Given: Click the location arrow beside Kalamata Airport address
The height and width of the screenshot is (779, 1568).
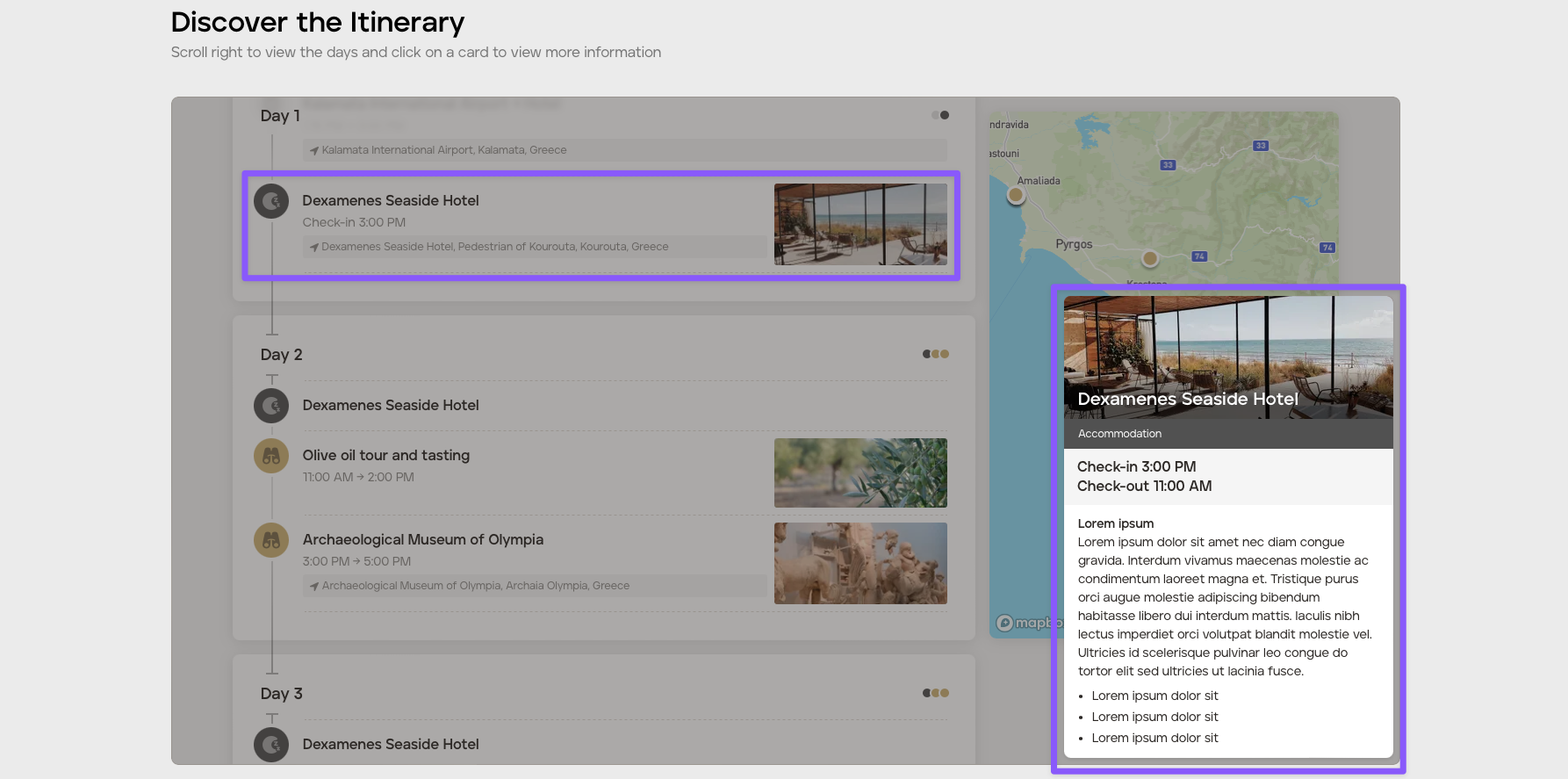Looking at the screenshot, I should point(313,151).
